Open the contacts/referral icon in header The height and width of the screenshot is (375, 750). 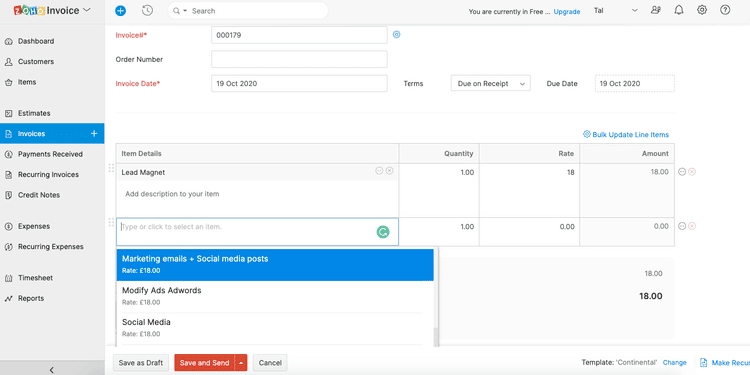click(656, 10)
